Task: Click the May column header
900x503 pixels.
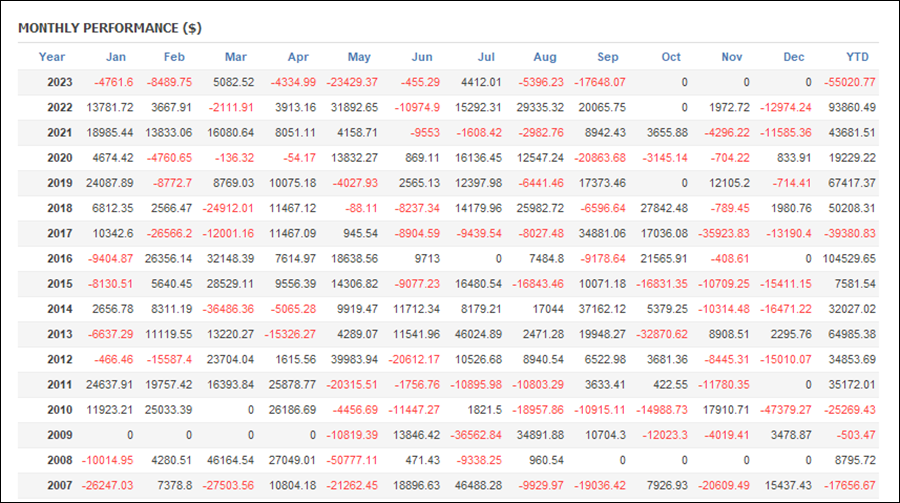Action: pyautogui.click(x=359, y=57)
